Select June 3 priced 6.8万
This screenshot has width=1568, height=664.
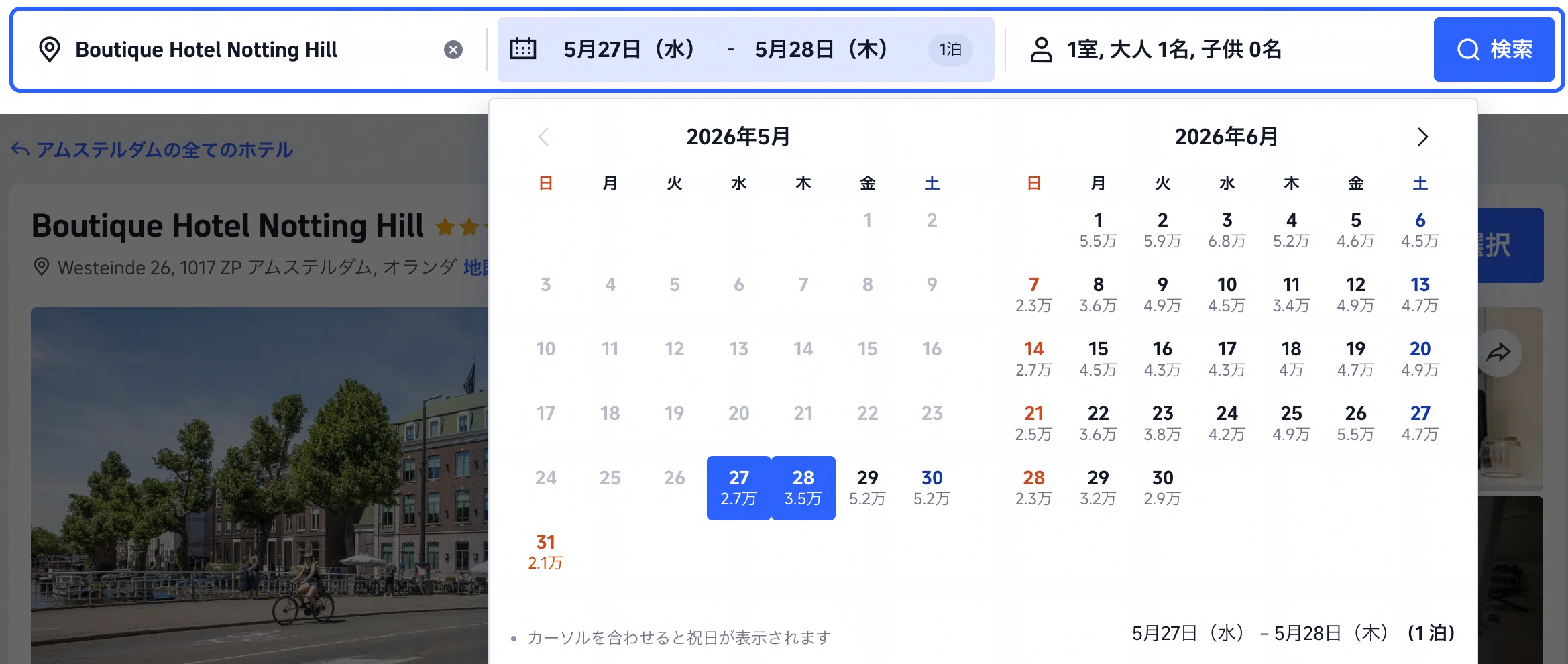pyautogui.click(x=1227, y=230)
